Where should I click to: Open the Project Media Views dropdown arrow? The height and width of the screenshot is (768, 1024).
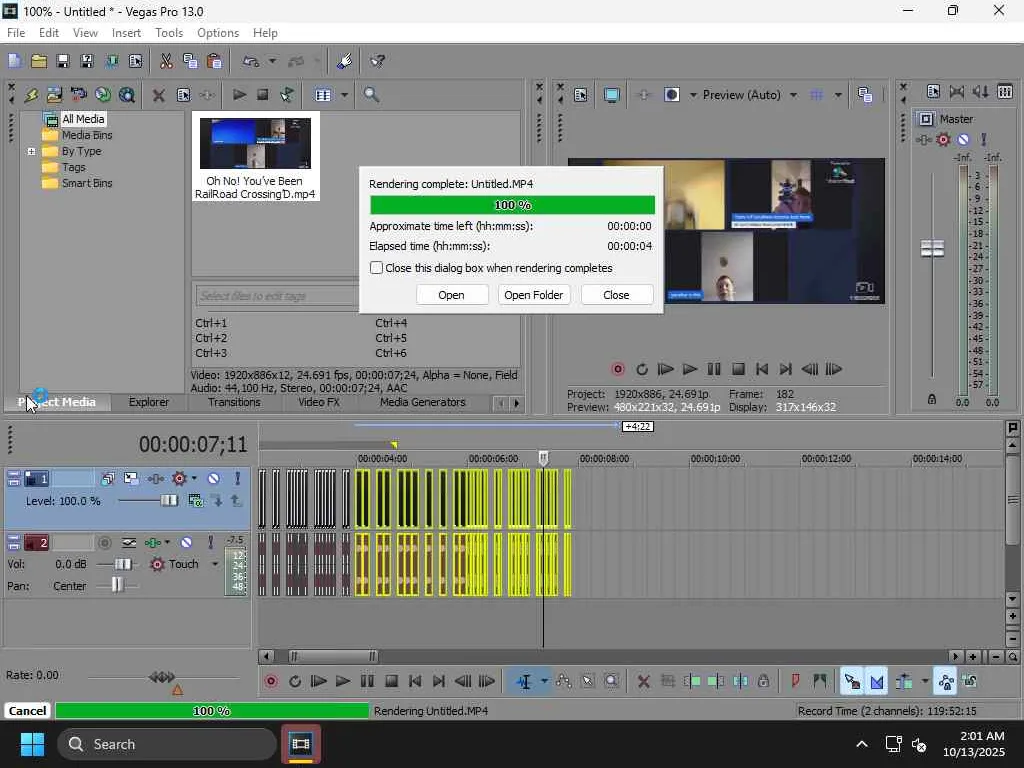point(344,95)
